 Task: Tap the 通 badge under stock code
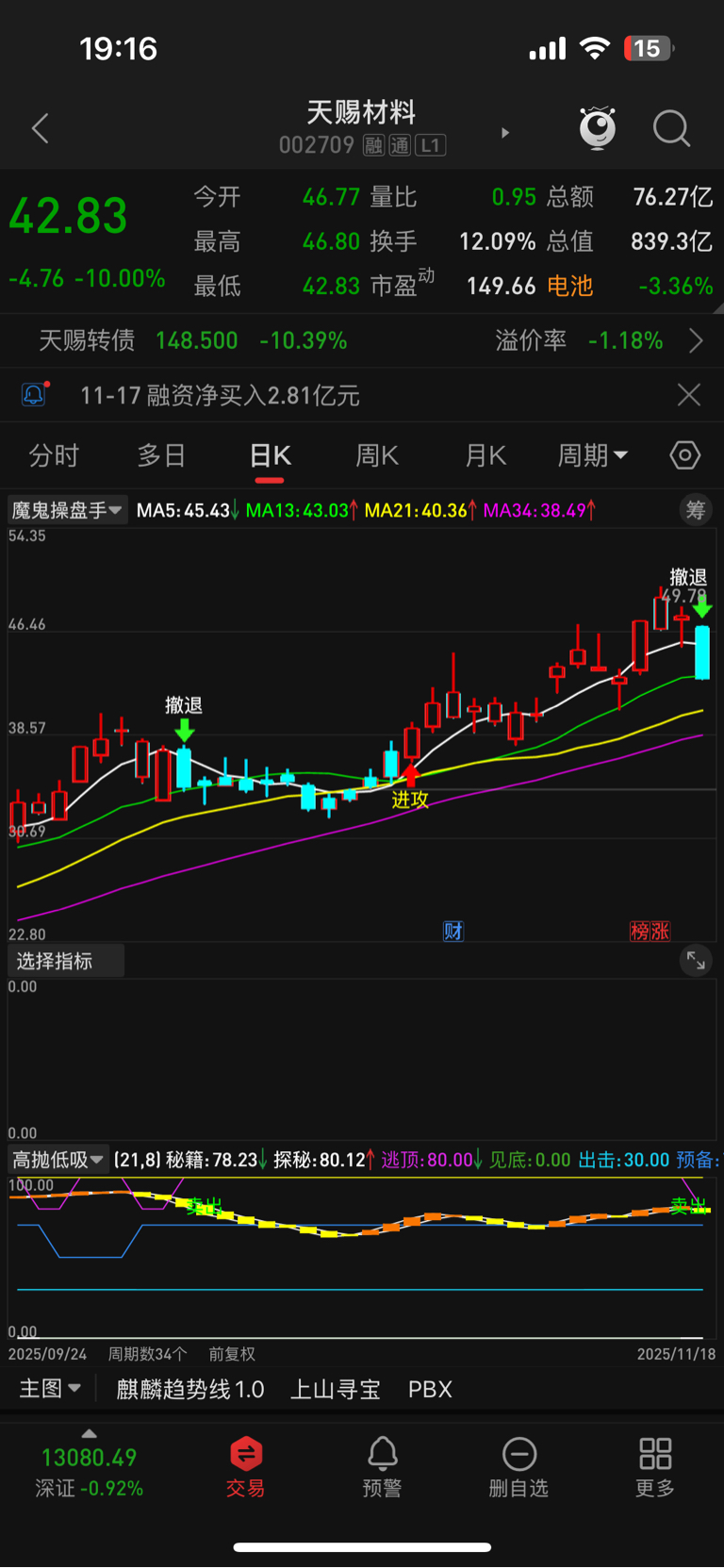(400, 145)
